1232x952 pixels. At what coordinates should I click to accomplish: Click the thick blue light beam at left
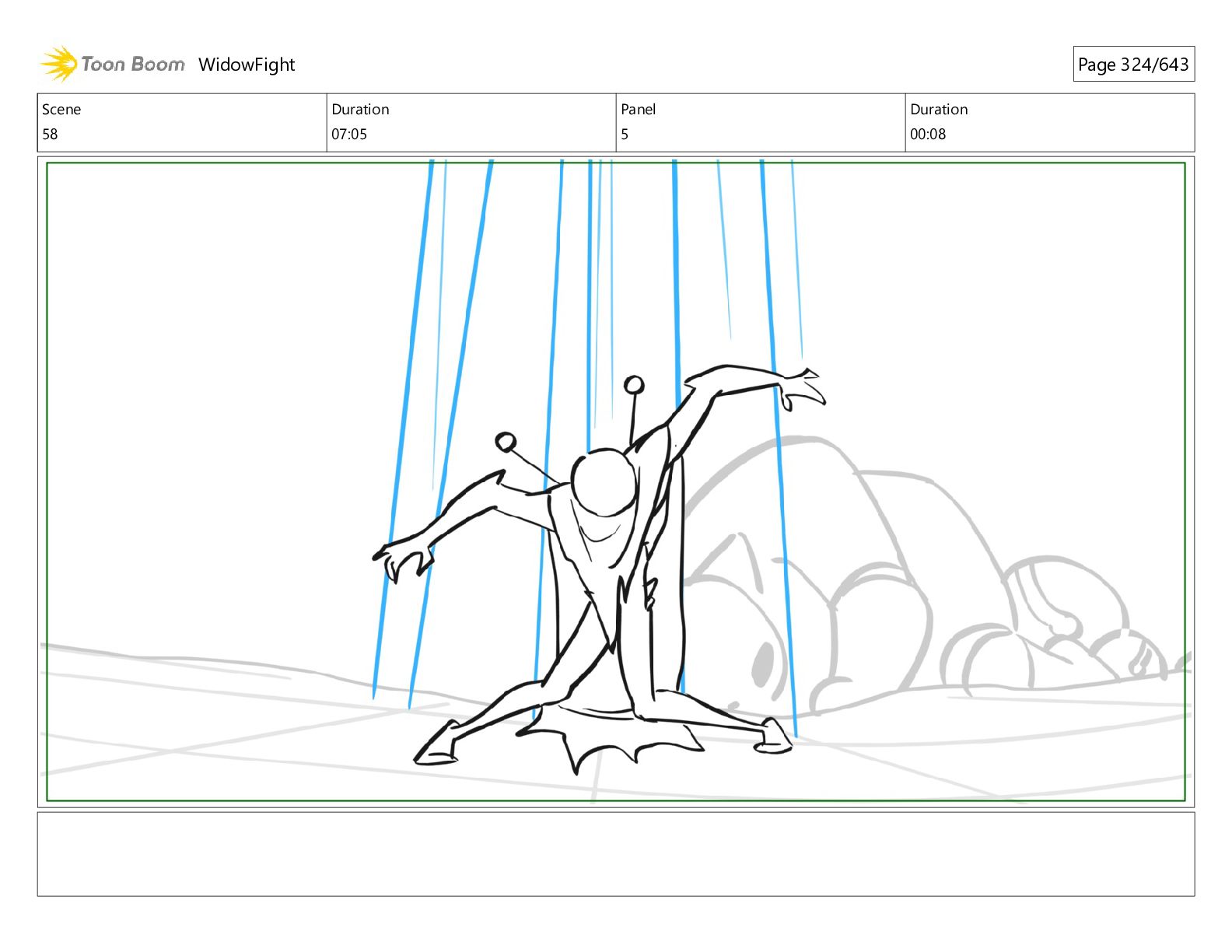(x=403, y=429)
